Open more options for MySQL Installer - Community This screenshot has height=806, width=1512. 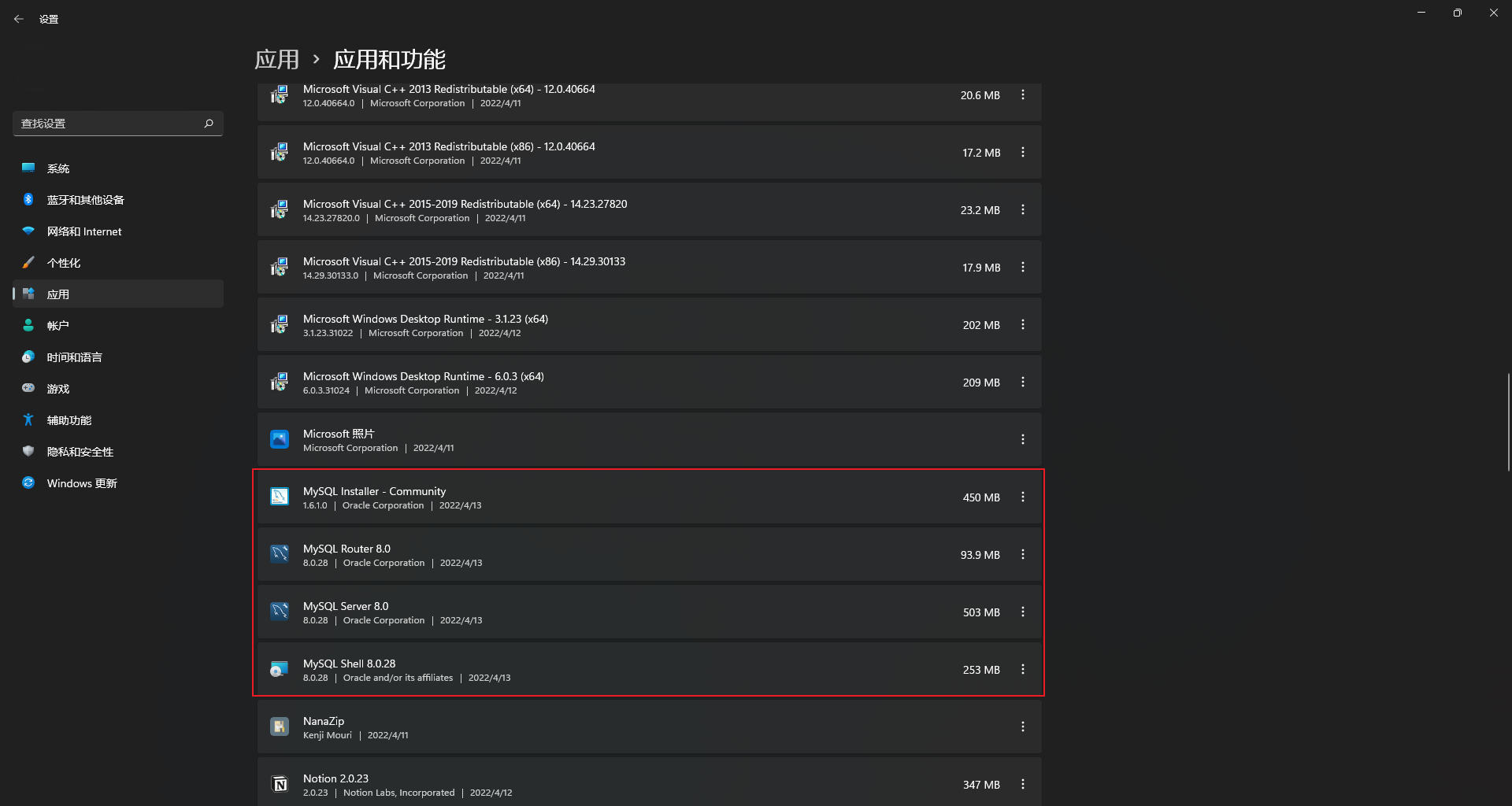(1023, 497)
